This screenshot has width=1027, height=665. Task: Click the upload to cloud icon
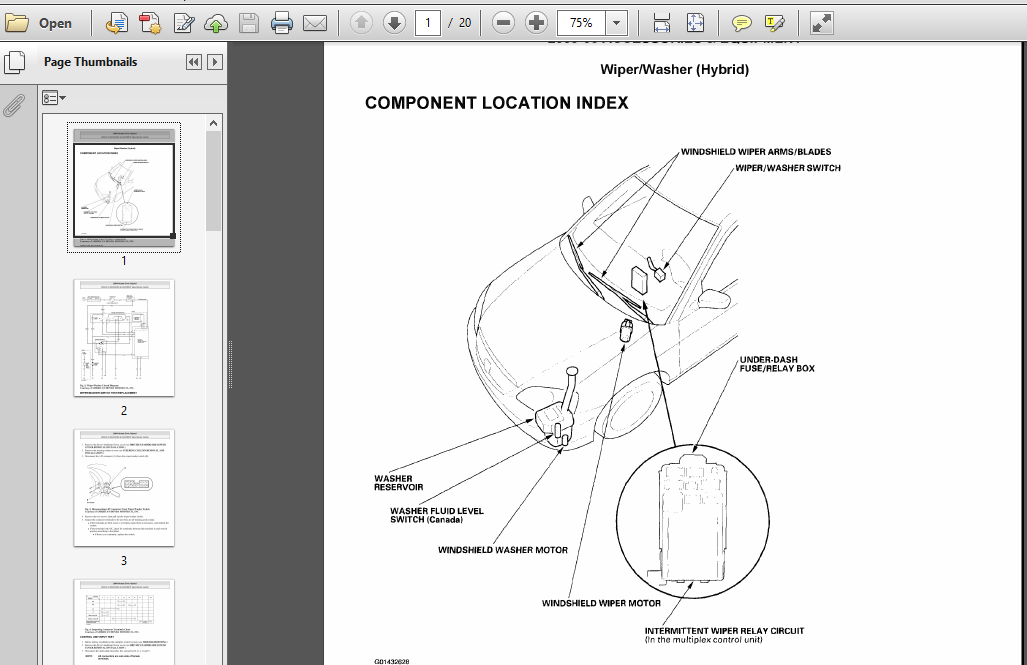215,24
